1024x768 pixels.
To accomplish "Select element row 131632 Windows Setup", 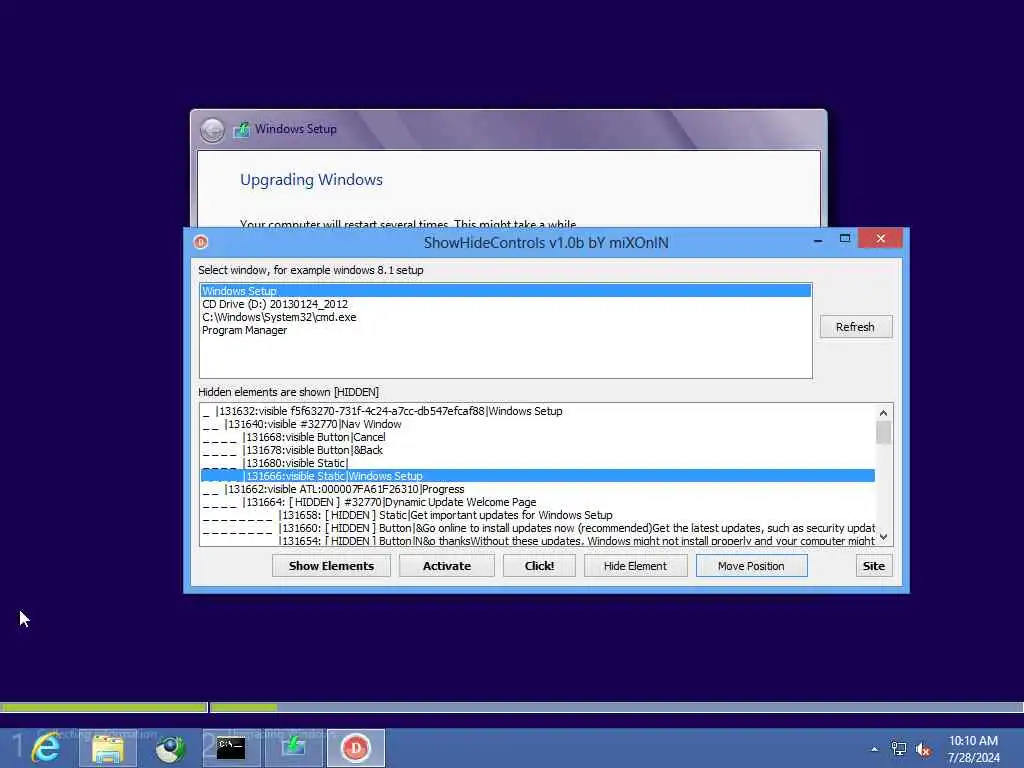I will tap(537, 411).
